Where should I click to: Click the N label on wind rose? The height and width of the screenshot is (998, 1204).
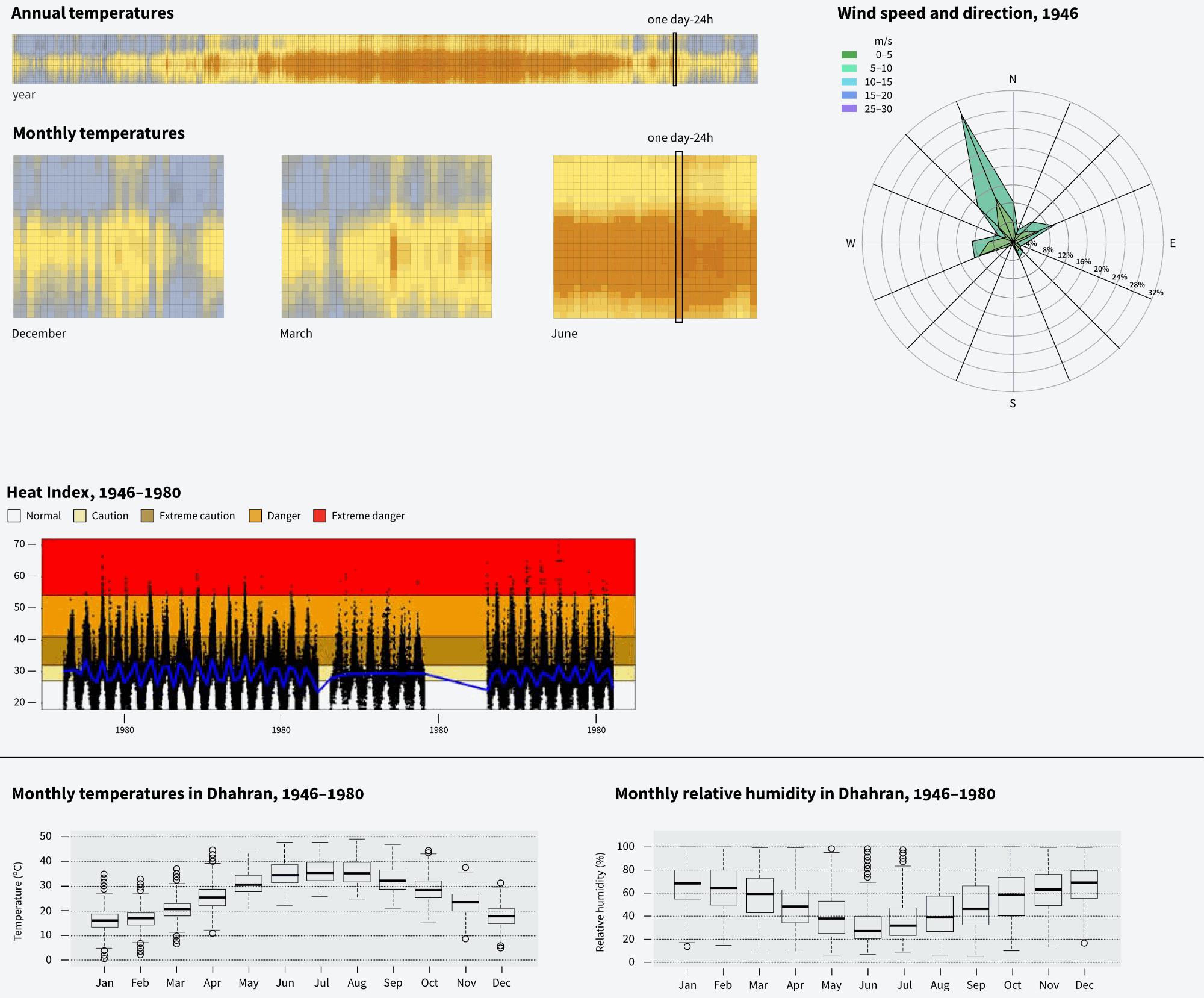[1013, 79]
